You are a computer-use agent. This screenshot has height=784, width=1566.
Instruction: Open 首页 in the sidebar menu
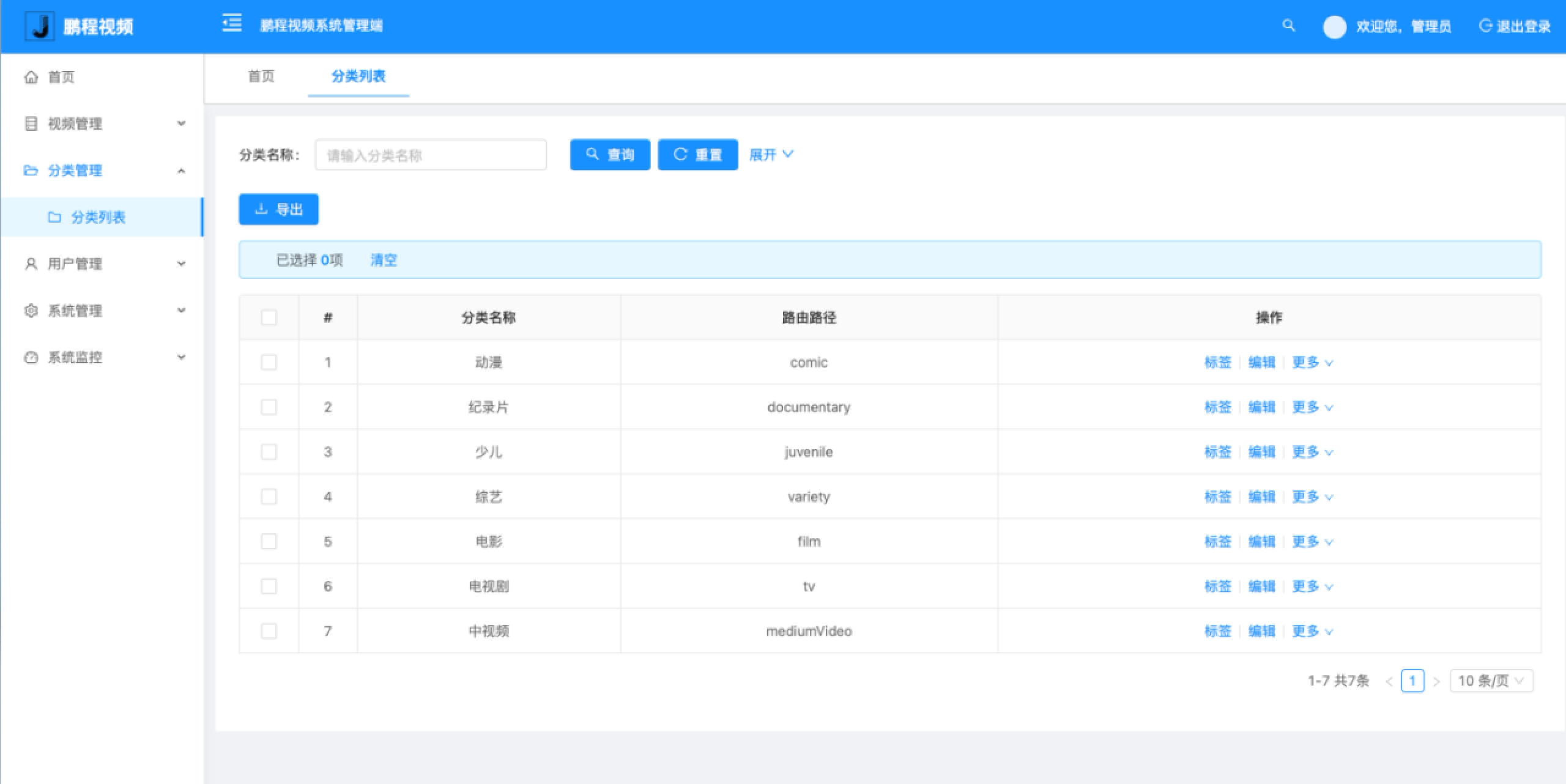click(x=102, y=77)
